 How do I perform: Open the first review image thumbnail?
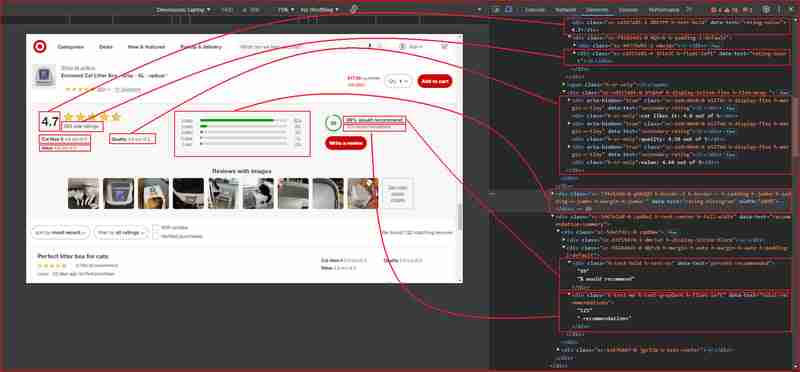[x=83, y=193]
